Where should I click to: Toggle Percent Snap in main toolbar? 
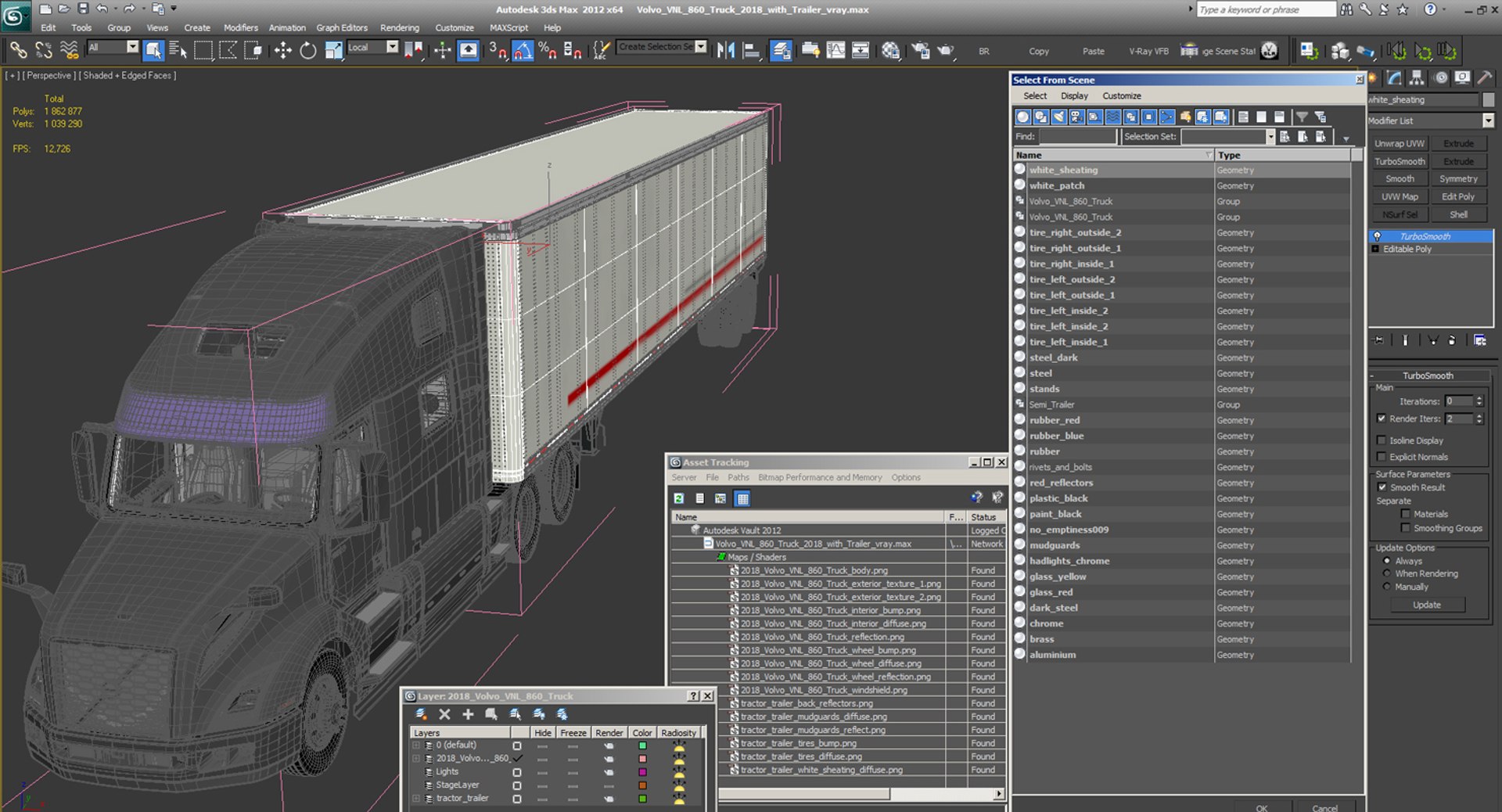click(x=548, y=51)
